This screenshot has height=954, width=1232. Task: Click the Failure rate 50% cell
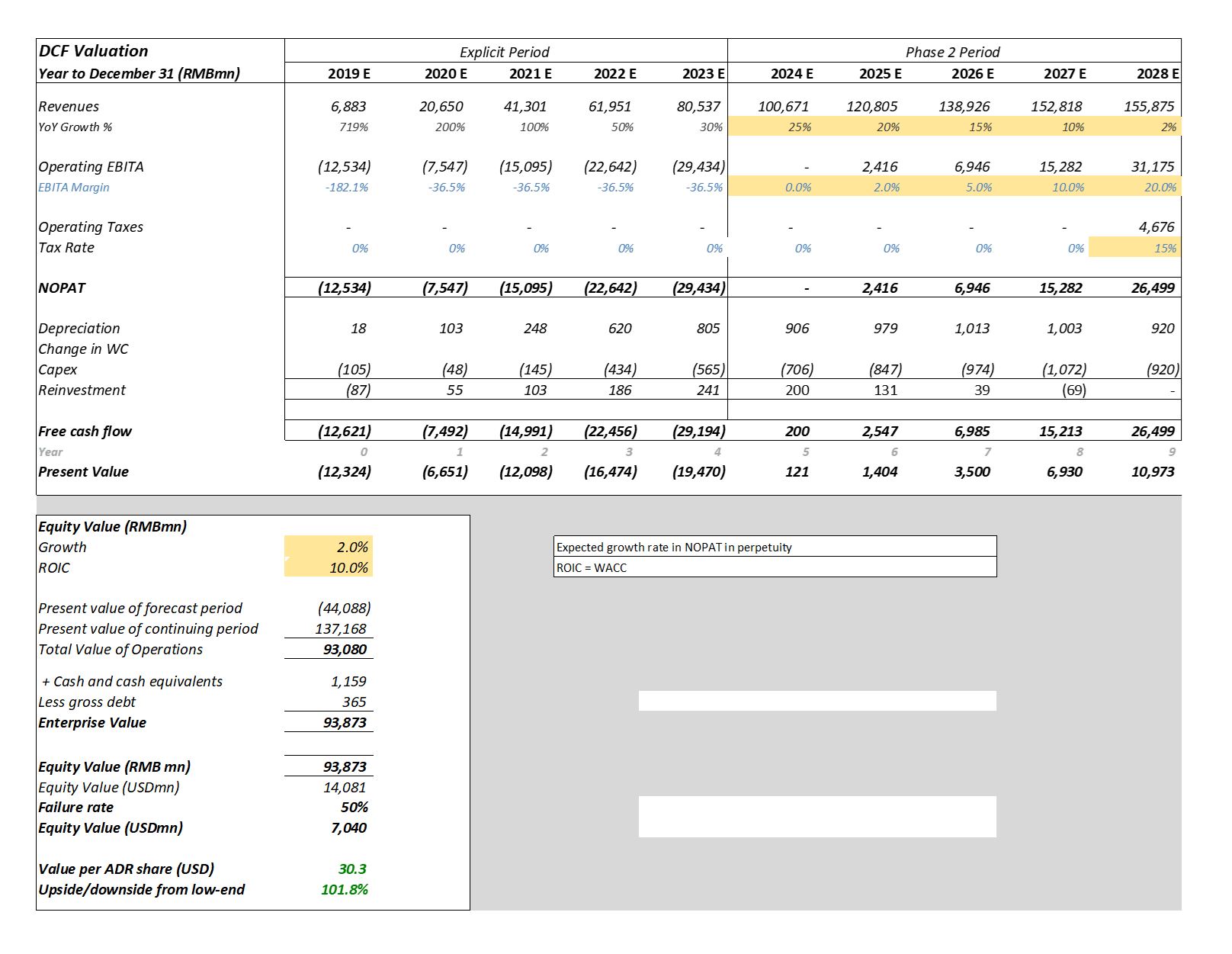355,807
